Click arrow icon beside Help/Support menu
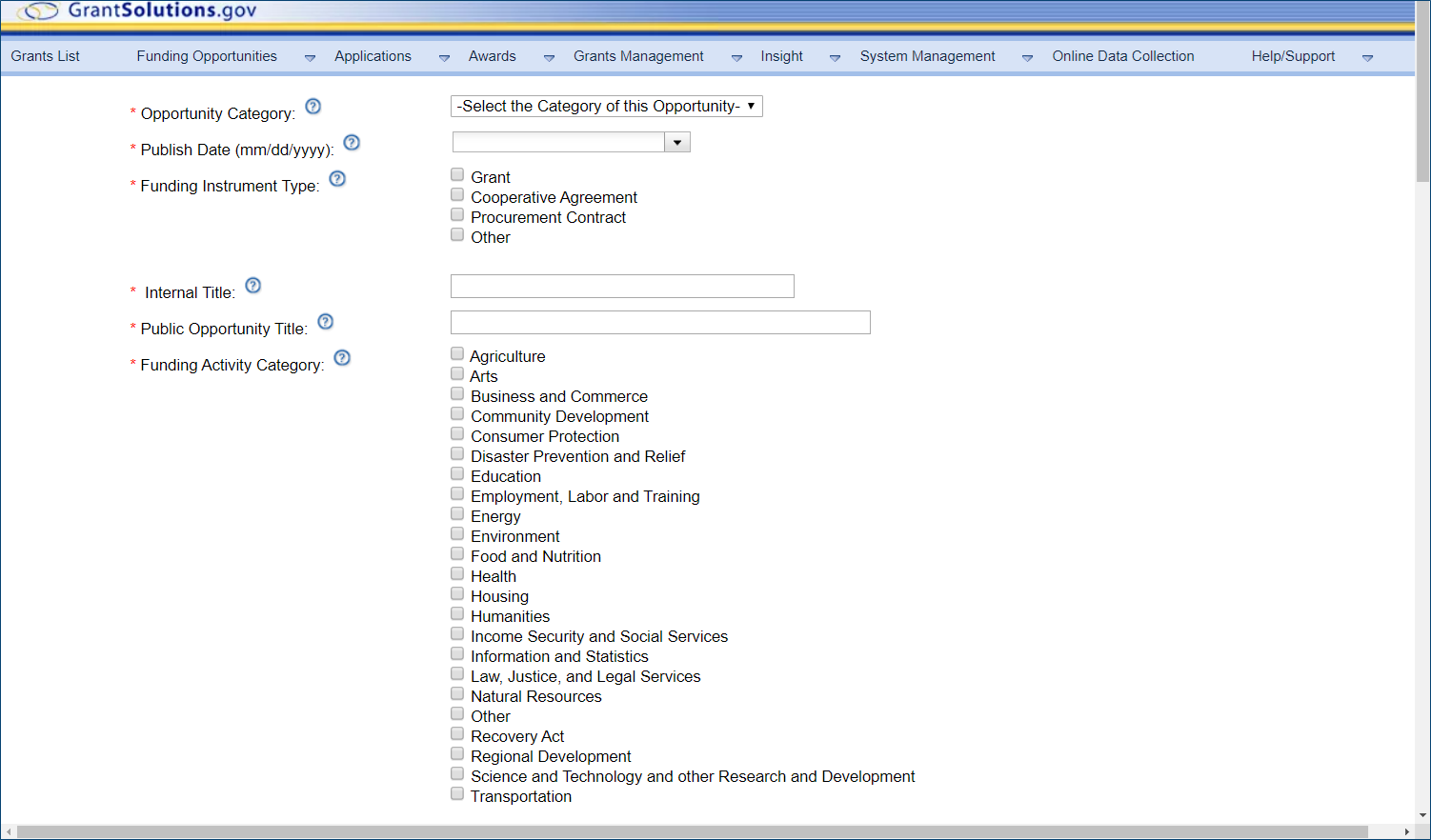This screenshot has width=1431, height=840. pyautogui.click(x=1367, y=58)
